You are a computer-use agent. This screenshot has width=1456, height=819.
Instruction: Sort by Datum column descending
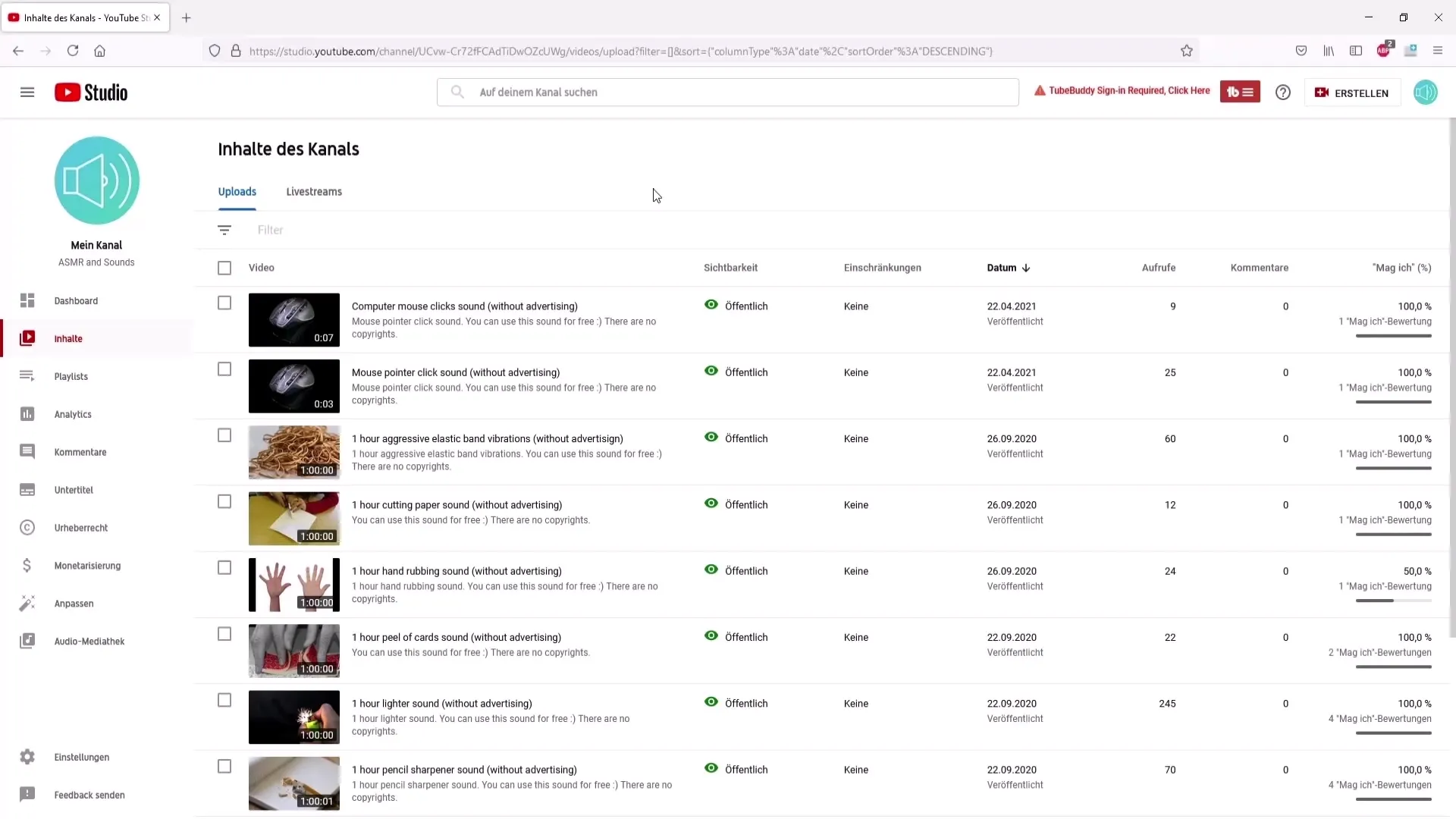pos(1008,267)
